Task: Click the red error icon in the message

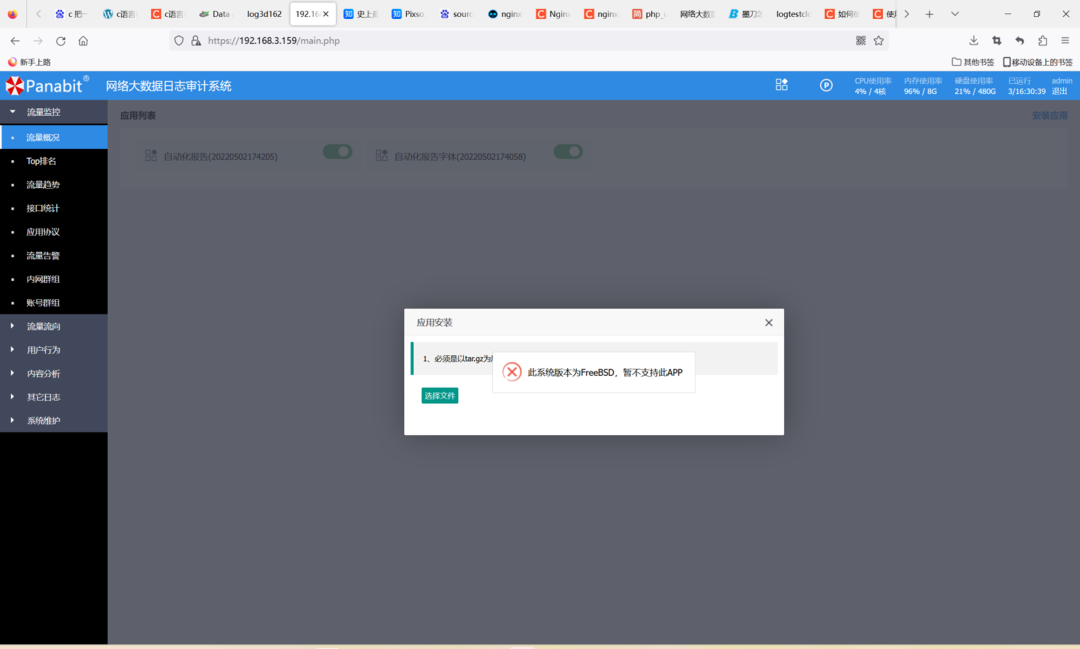Action: click(x=512, y=372)
